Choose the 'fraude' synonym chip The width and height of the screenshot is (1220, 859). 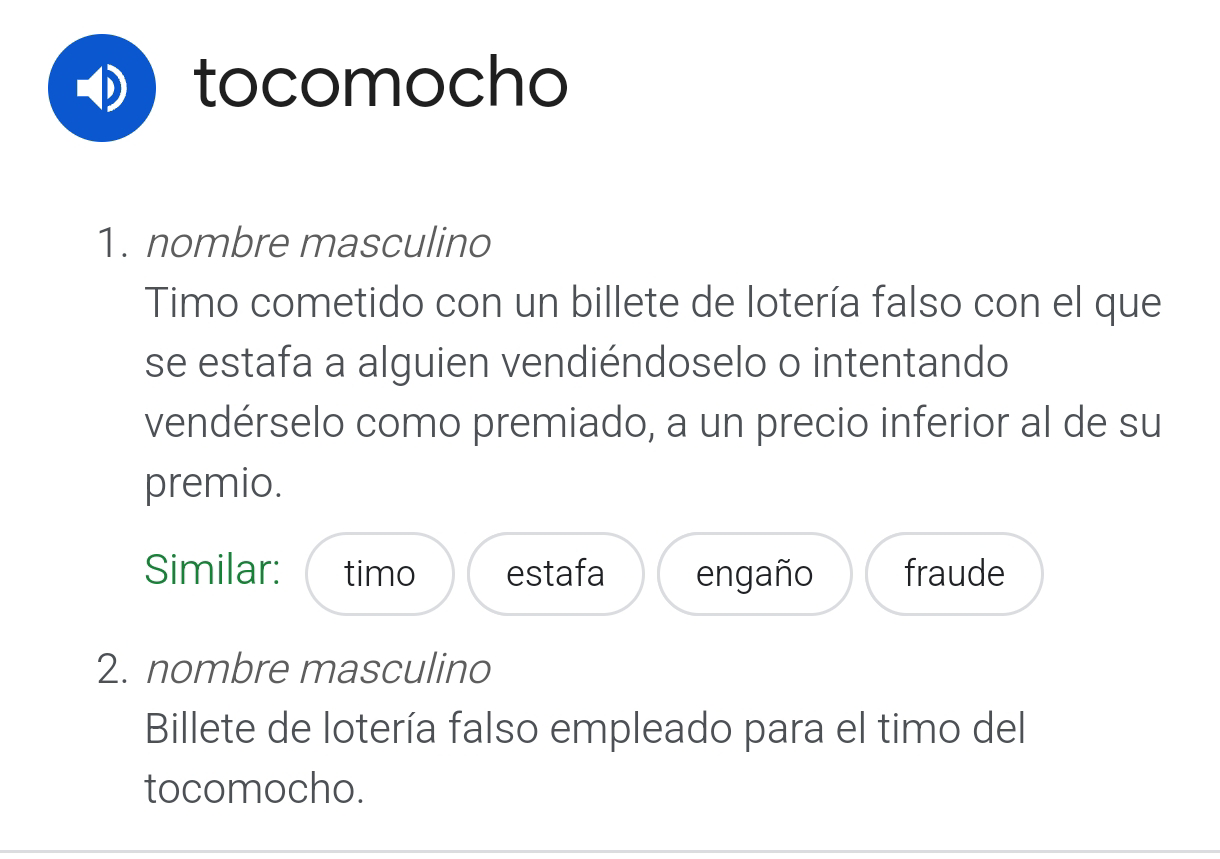point(954,574)
